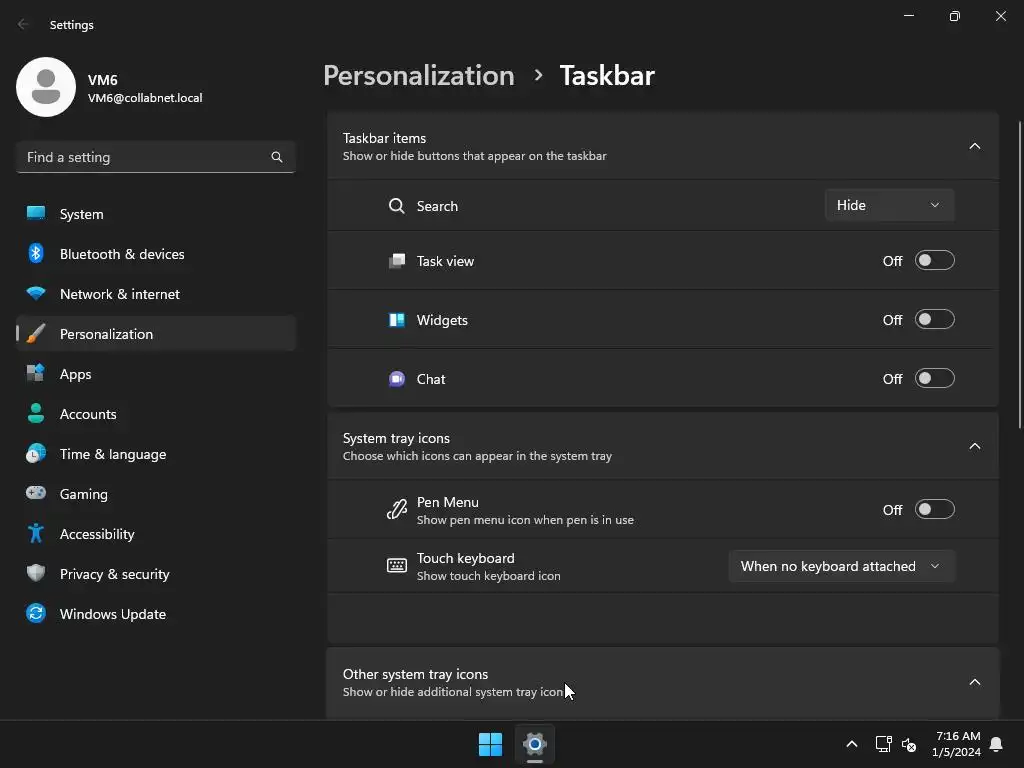1024x768 pixels.
Task: Click the Privacy & security shield icon
Action: coord(36,574)
